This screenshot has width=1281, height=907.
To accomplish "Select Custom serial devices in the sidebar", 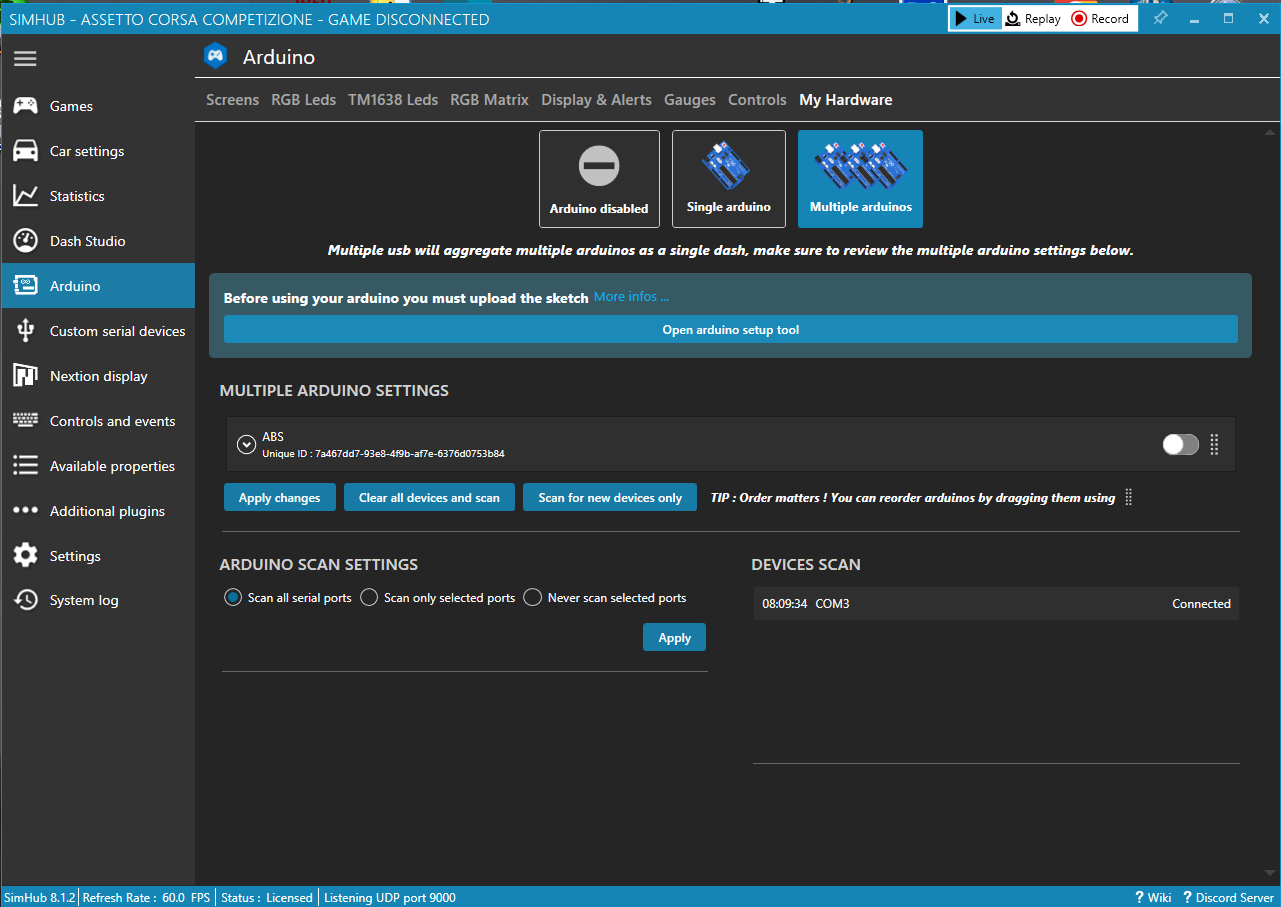I will click(117, 330).
